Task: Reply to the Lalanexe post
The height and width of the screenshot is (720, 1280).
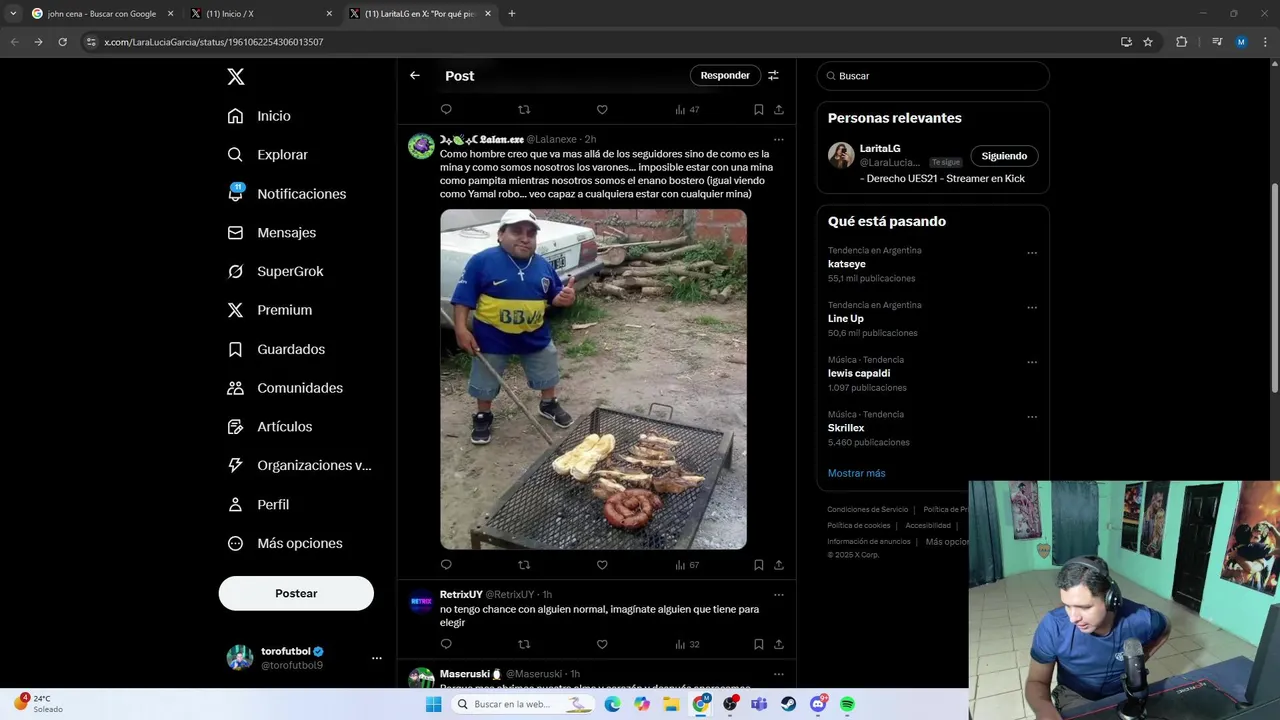Action: [x=446, y=565]
